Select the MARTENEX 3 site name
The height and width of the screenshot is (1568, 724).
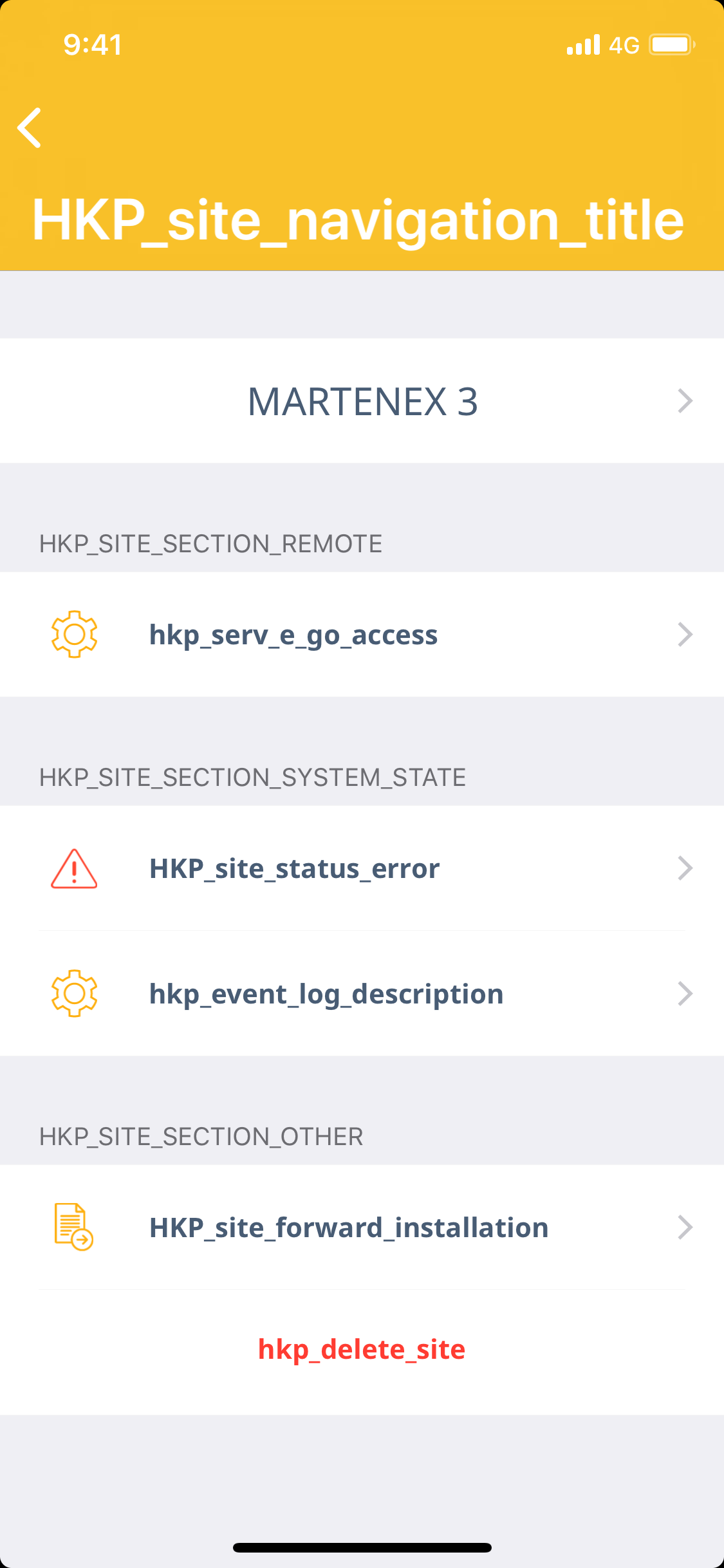[x=362, y=402]
